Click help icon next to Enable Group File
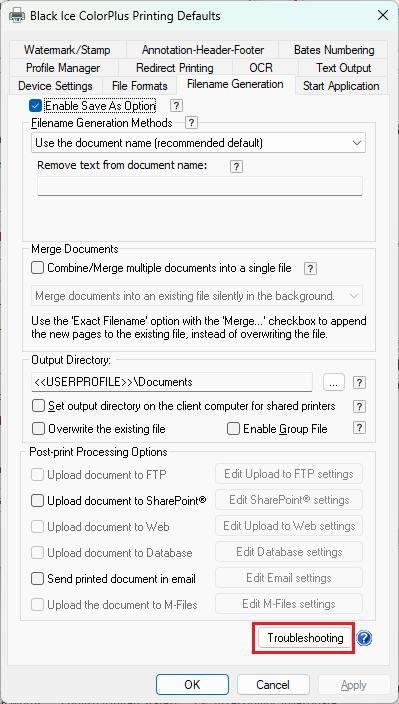Viewport: 399px width, 704px height. tap(359, 428)
